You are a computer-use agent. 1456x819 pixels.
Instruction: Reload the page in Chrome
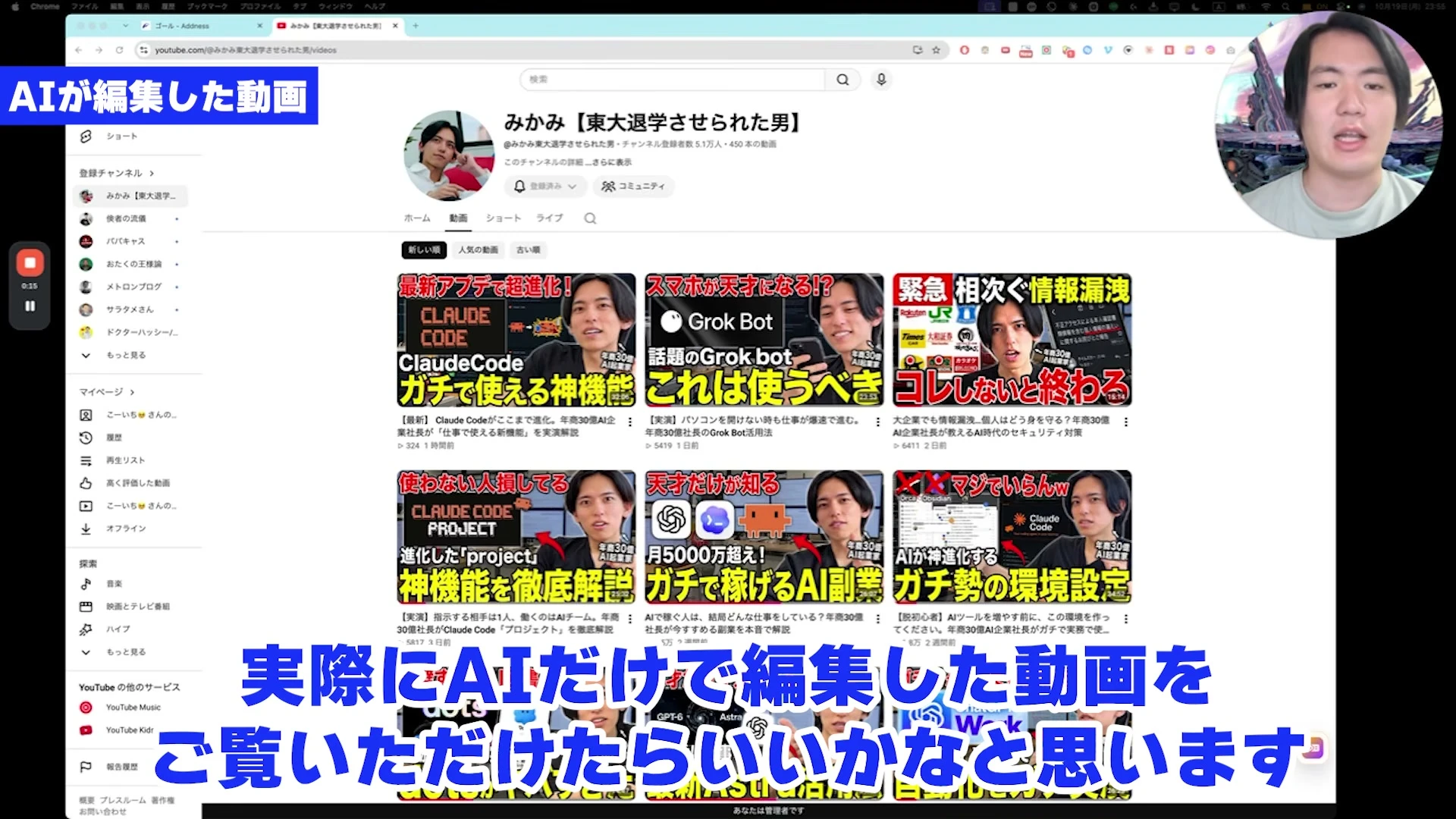119,50
